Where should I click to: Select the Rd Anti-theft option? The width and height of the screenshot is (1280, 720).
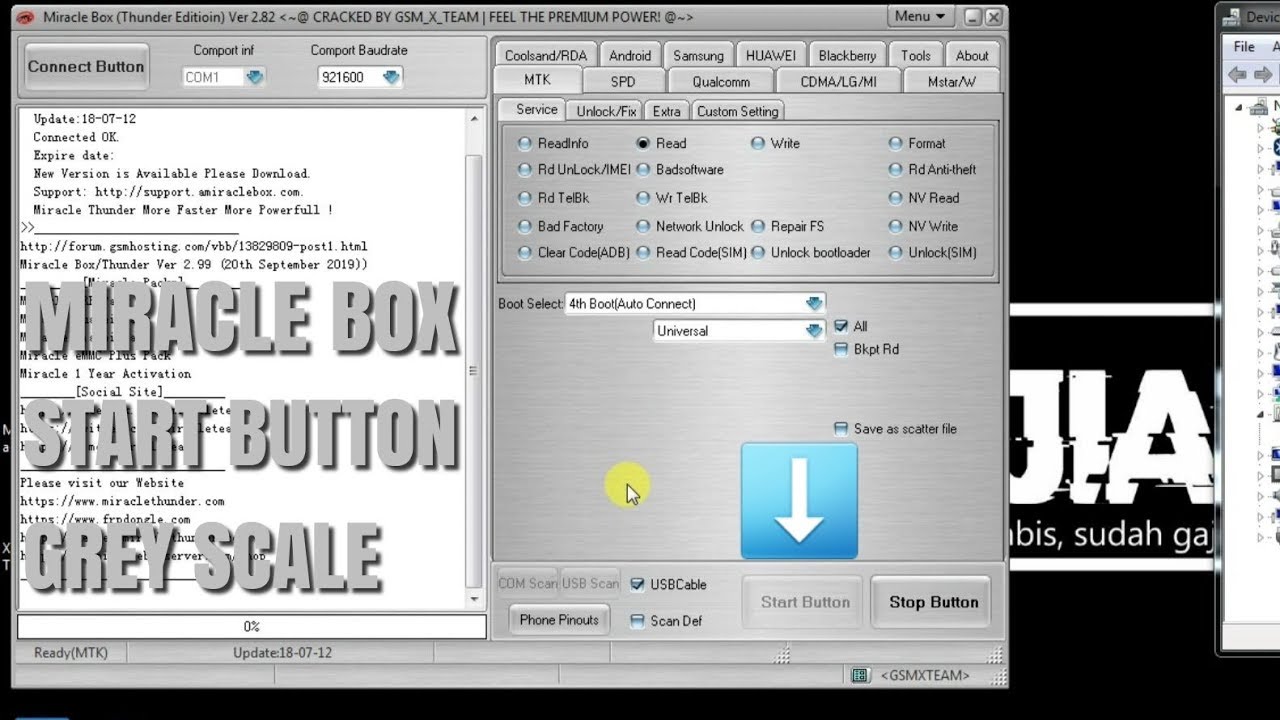tap(896, 170)
